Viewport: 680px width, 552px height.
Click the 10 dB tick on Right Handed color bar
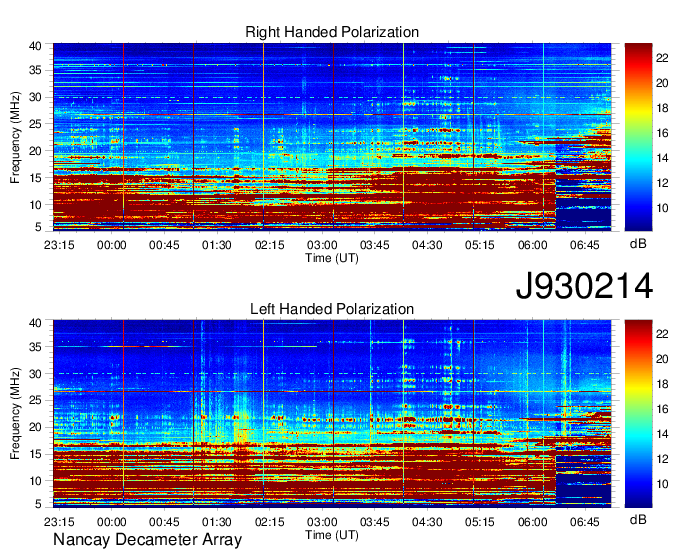click(x=662, y=208)
